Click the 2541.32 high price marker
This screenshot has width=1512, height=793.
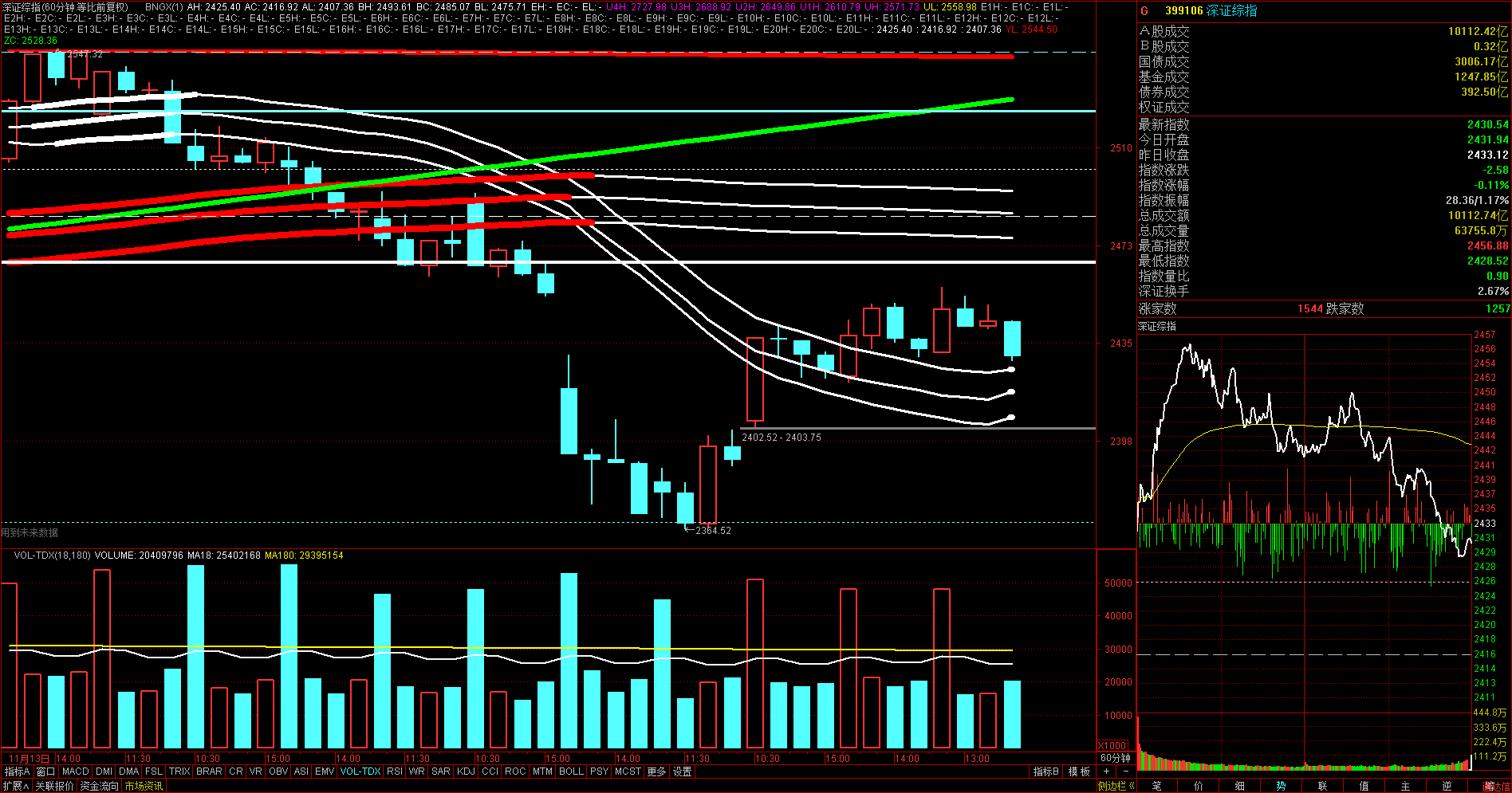tap(85, 54)
